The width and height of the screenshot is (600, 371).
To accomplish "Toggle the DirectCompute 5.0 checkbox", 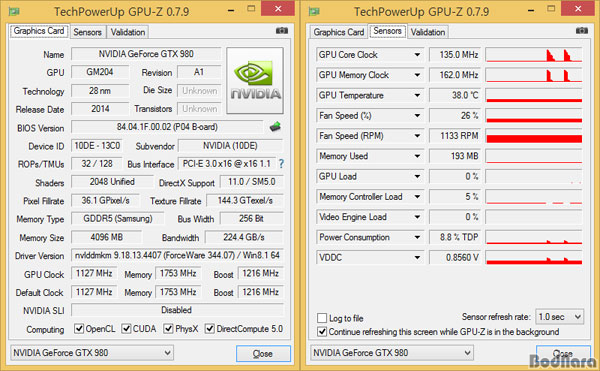I will tap(210, 329).
